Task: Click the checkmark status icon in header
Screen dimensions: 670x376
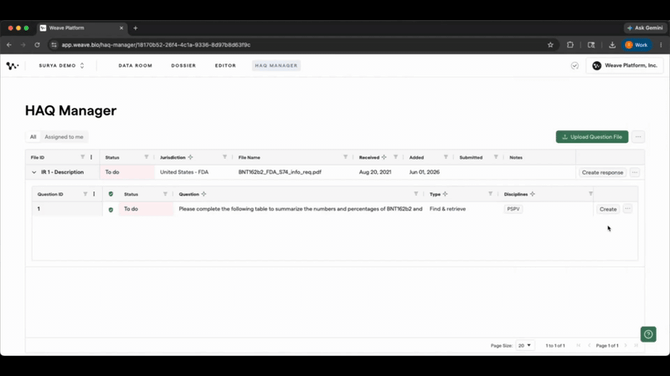Action: click(575, 66)
